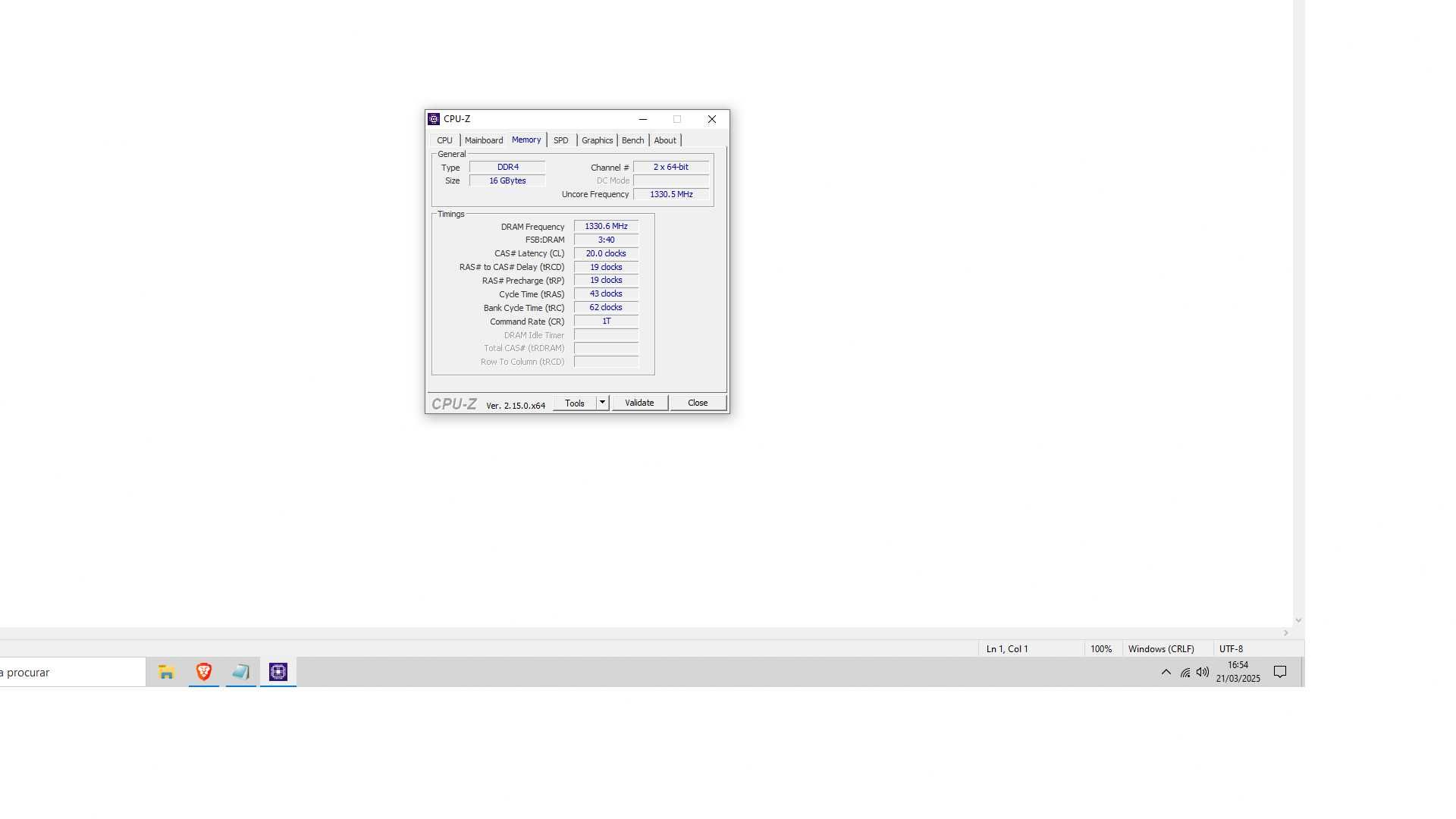Viewport: 1456px width, 819px height.
Task: Switch to the Mainboard tab
Action: tap(484, 140)
